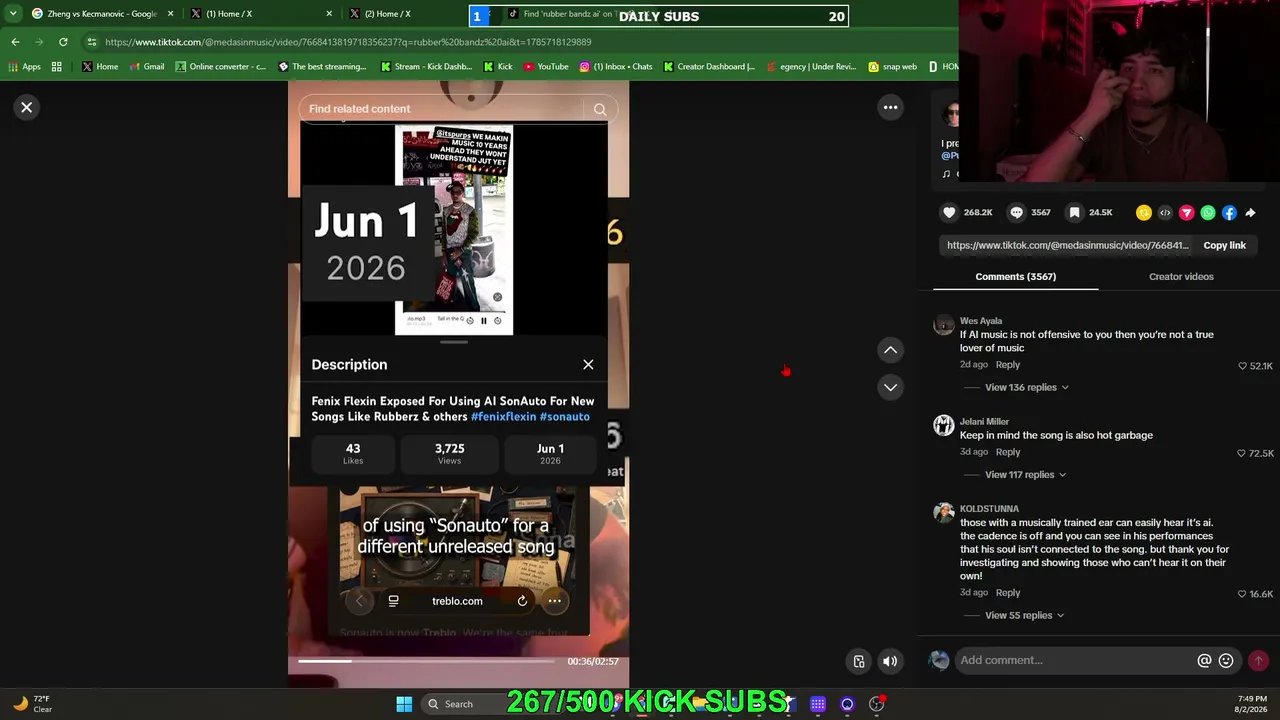Like KOLDSTUNNA's comment with 16.6K likes
The image size is (1280, 720).
pyautogui.click(x=1242, y=594)
